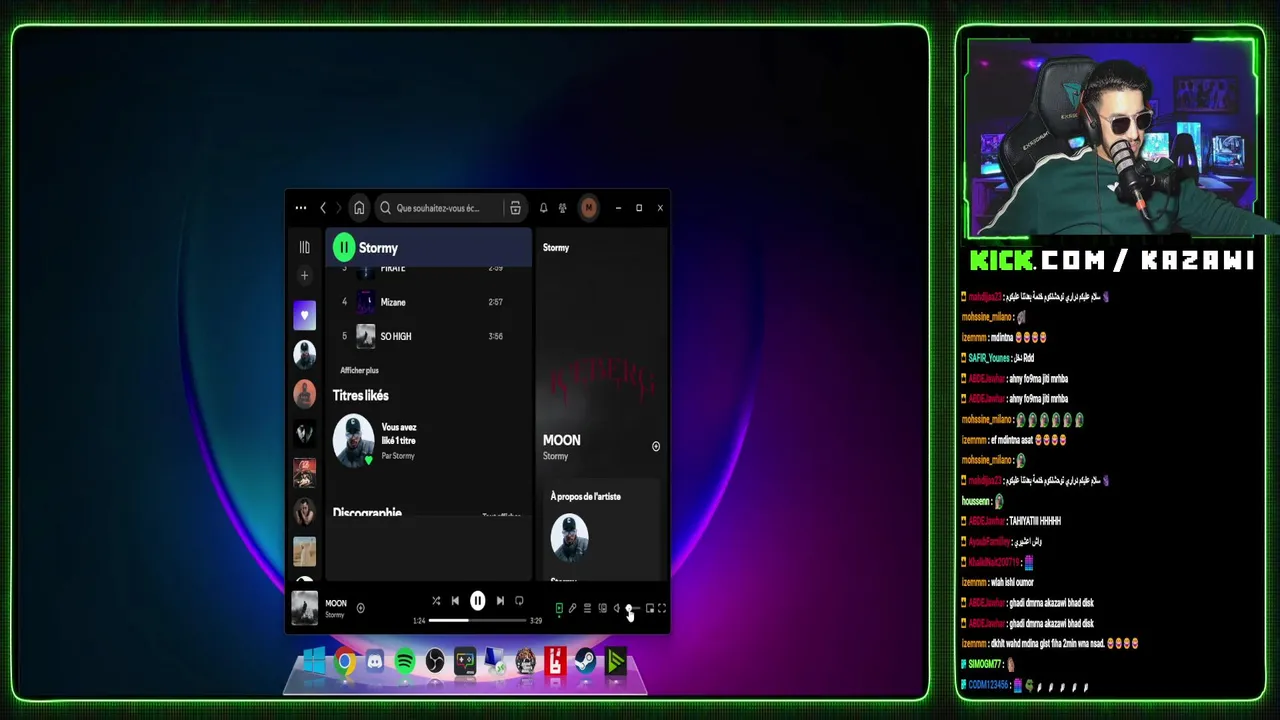The image size is (1280, 720).
Task: Add to playlist plus in player bar
Action: [x=360, y=608]
